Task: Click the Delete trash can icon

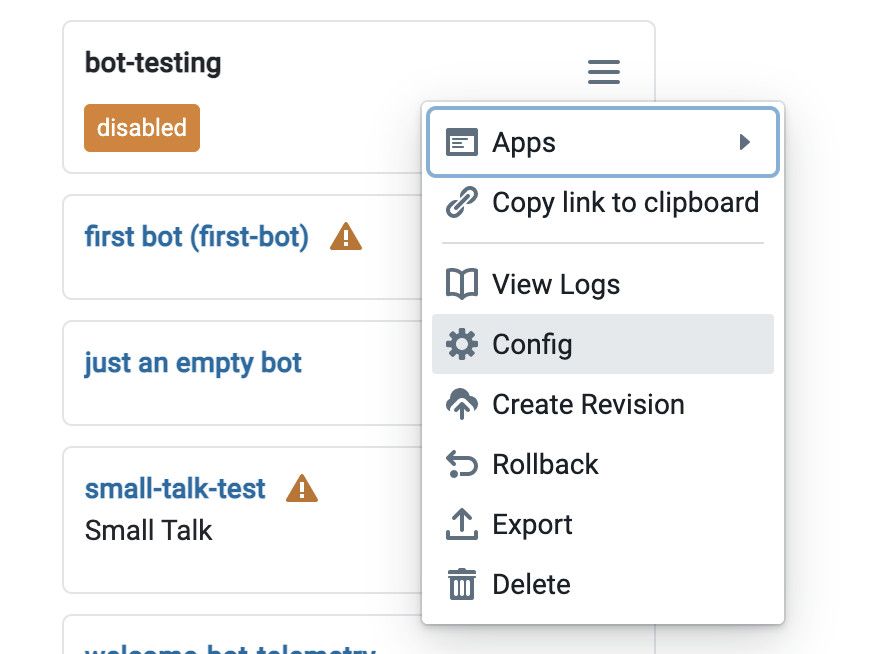Action: click(x=461, y=585)
